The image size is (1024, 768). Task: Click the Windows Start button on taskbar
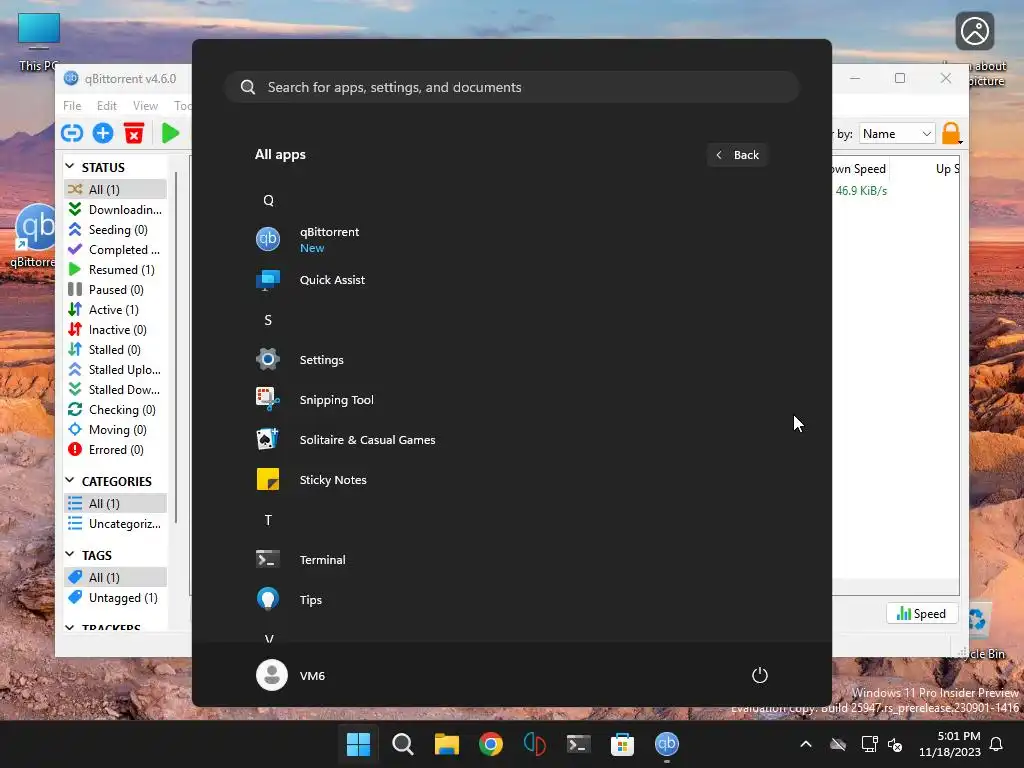pos(358,744)
